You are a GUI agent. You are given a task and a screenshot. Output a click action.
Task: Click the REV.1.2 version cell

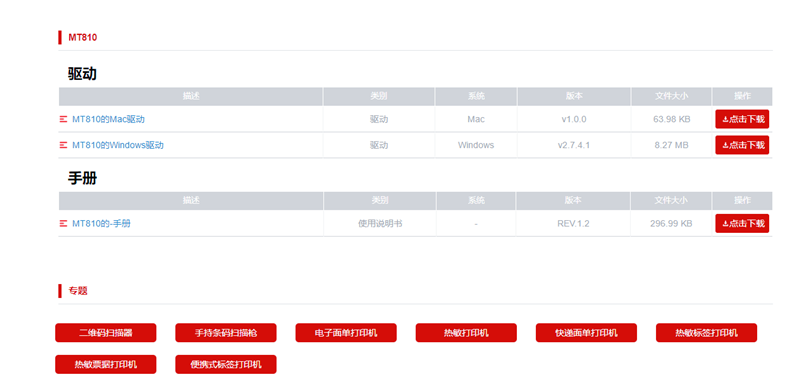(x=573, y=224)
